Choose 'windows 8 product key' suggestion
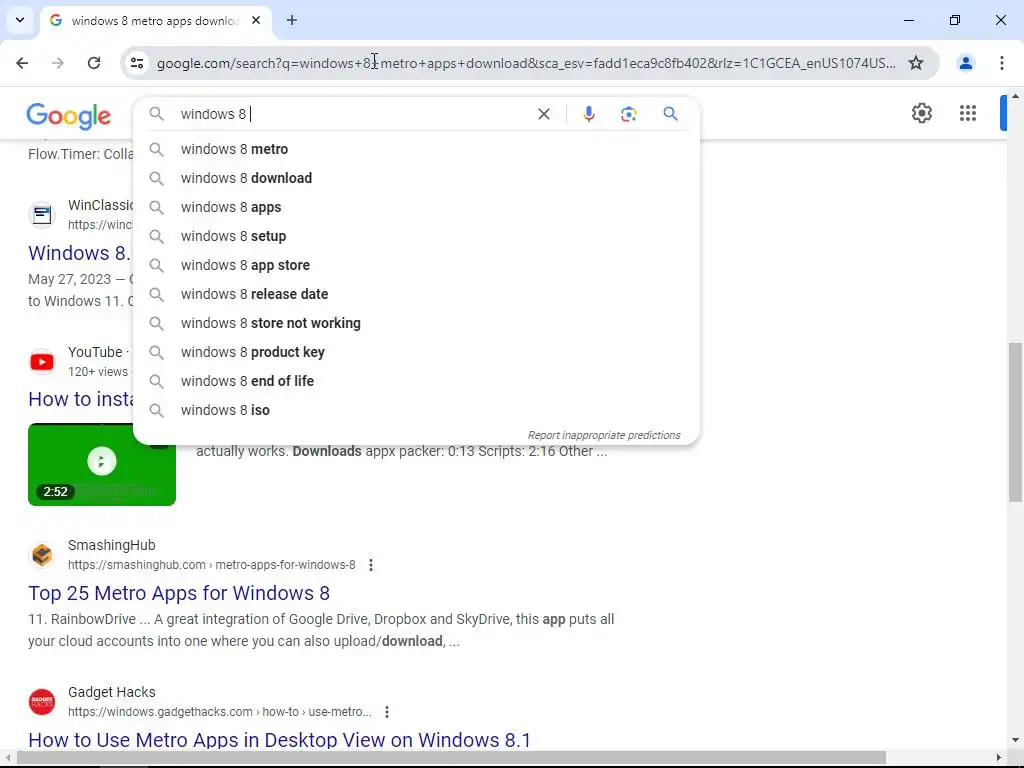 pos(416,351)
